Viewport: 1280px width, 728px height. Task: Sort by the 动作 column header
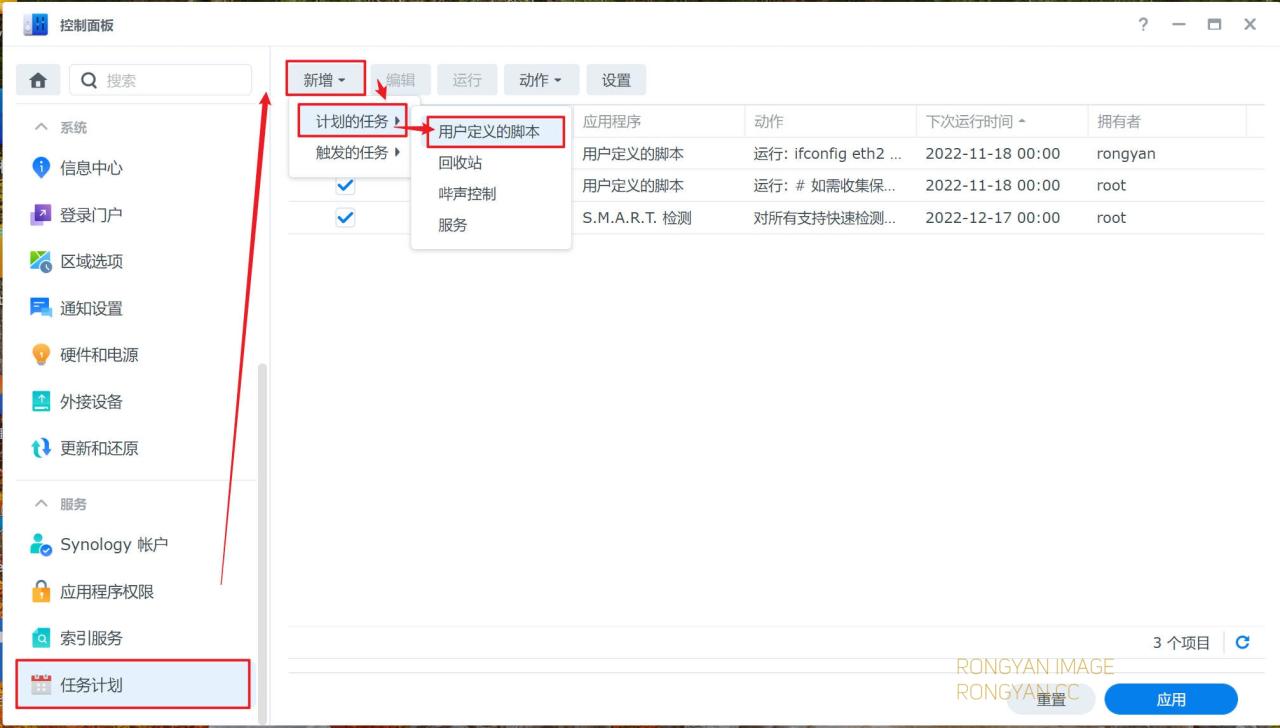tap(829, 122)
